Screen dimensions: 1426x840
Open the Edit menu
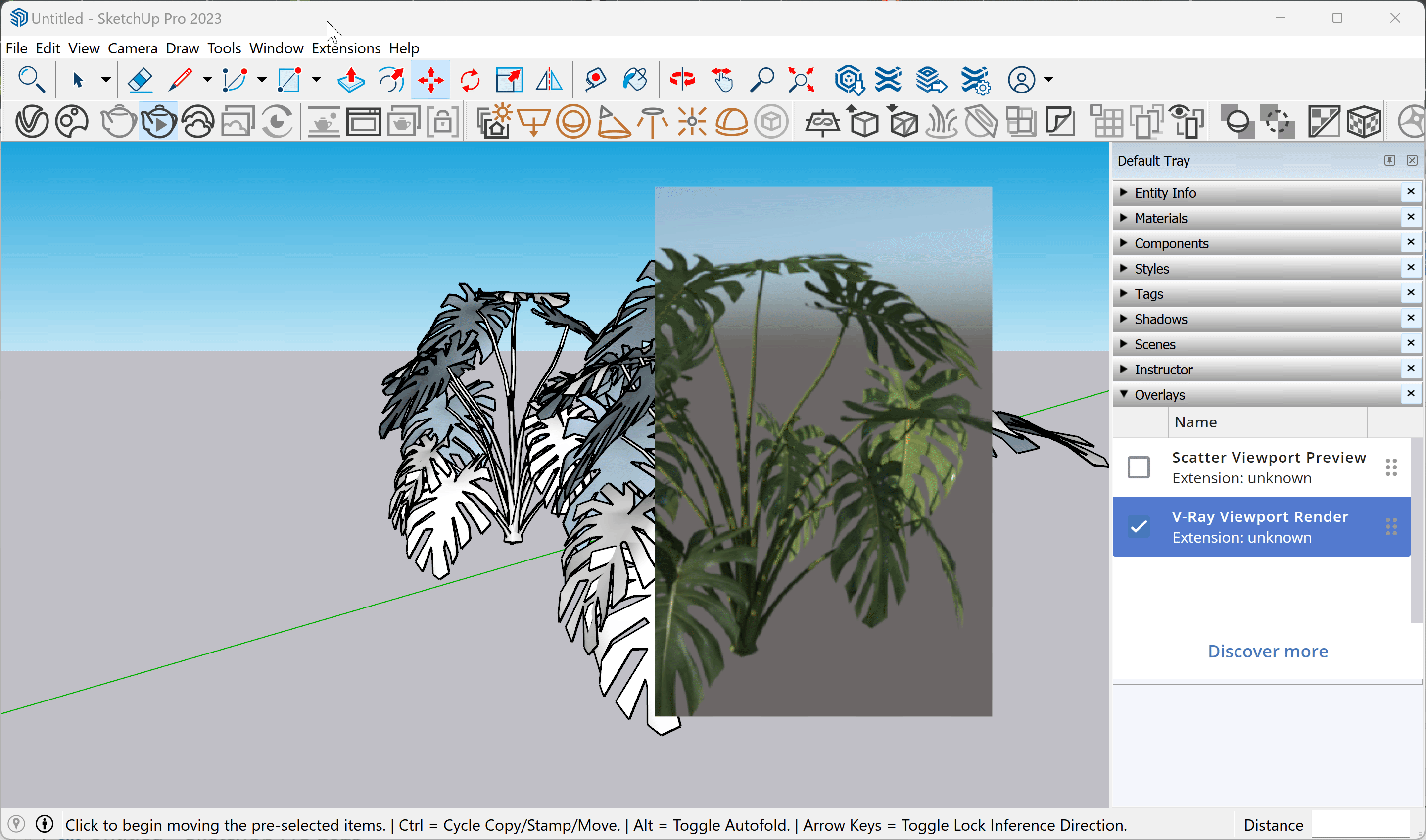click(48, 48)
